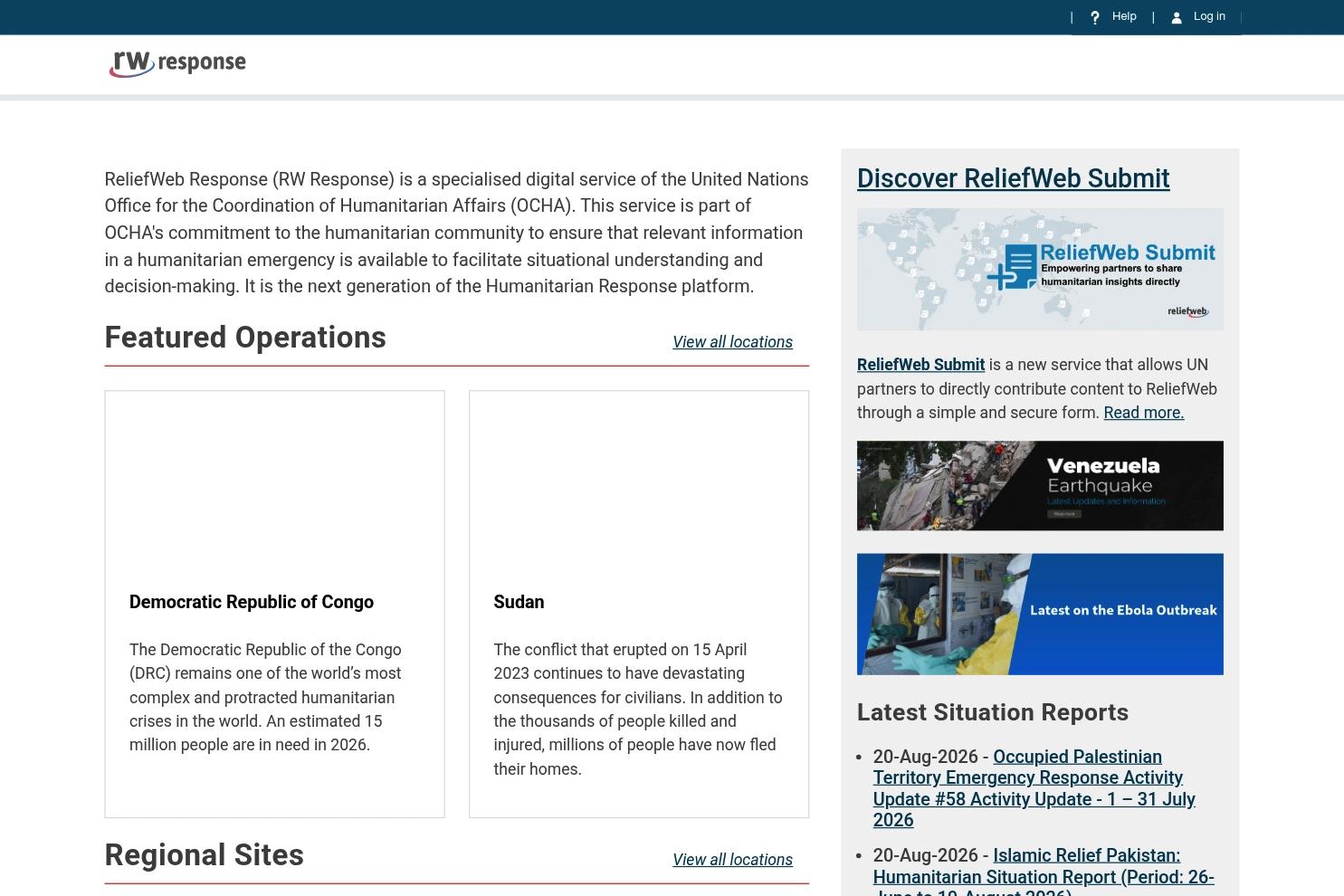Open the Democratic Republic of Congo card title
Viewport: 1344px width, 896px height.
tap(252, 602)
